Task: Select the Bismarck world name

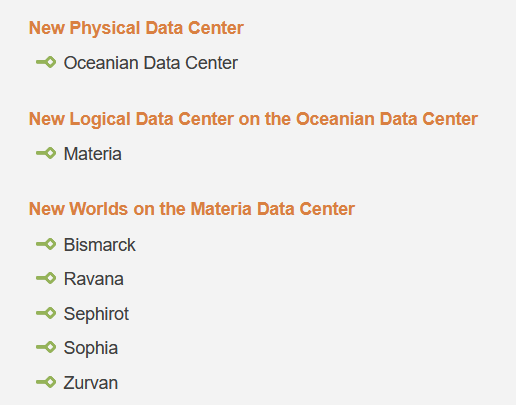Action: pos(100,245)
